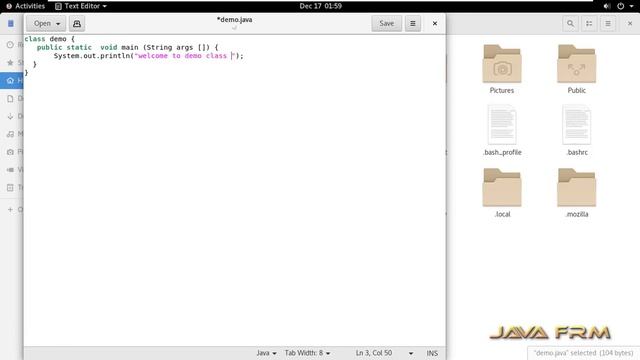Viewport: 640px width, 360px height.
Task: Click the 'class demo {' line in editor
Action: [50, 39]
